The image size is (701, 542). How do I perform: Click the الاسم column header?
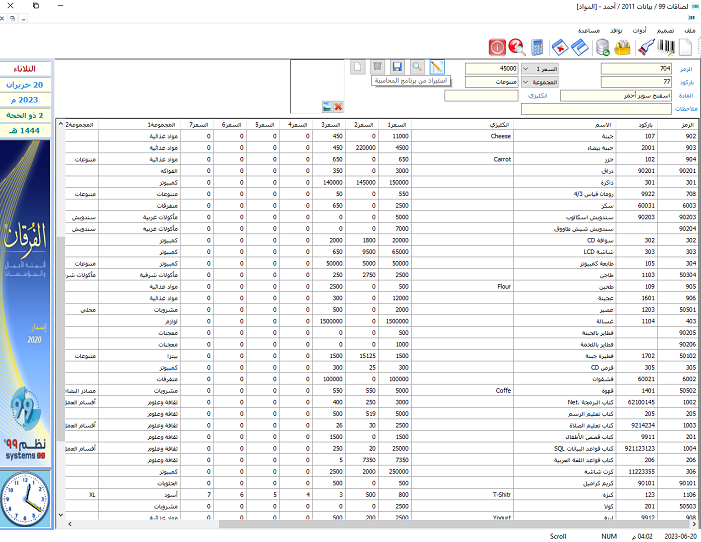(x=603, y=124)
